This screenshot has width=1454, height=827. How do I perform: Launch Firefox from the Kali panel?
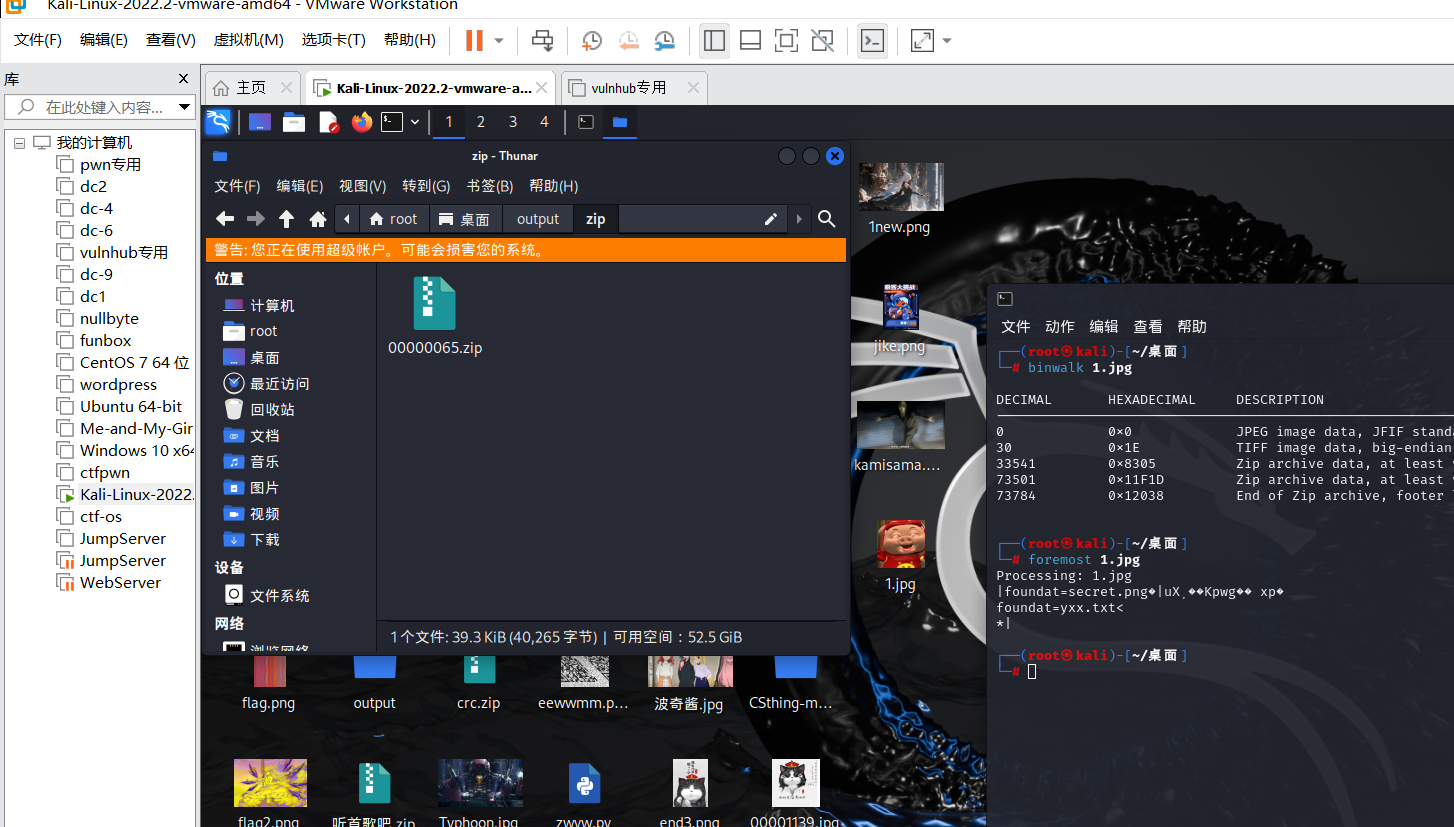point(362,122)
